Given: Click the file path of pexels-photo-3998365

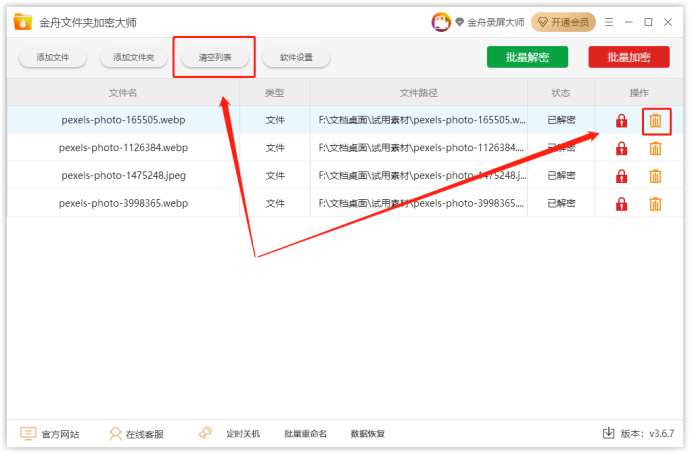Looking at the screenshot, I should (x=421, y=203).
